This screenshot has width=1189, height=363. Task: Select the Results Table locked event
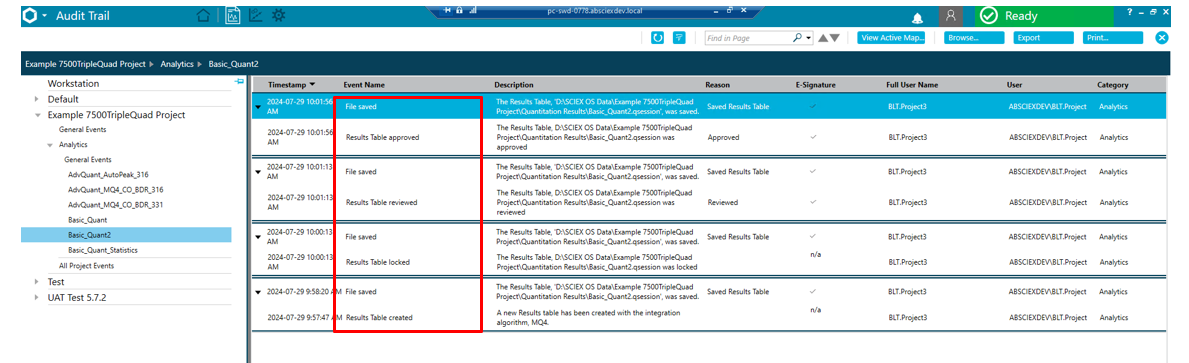[x=378, y=262]
